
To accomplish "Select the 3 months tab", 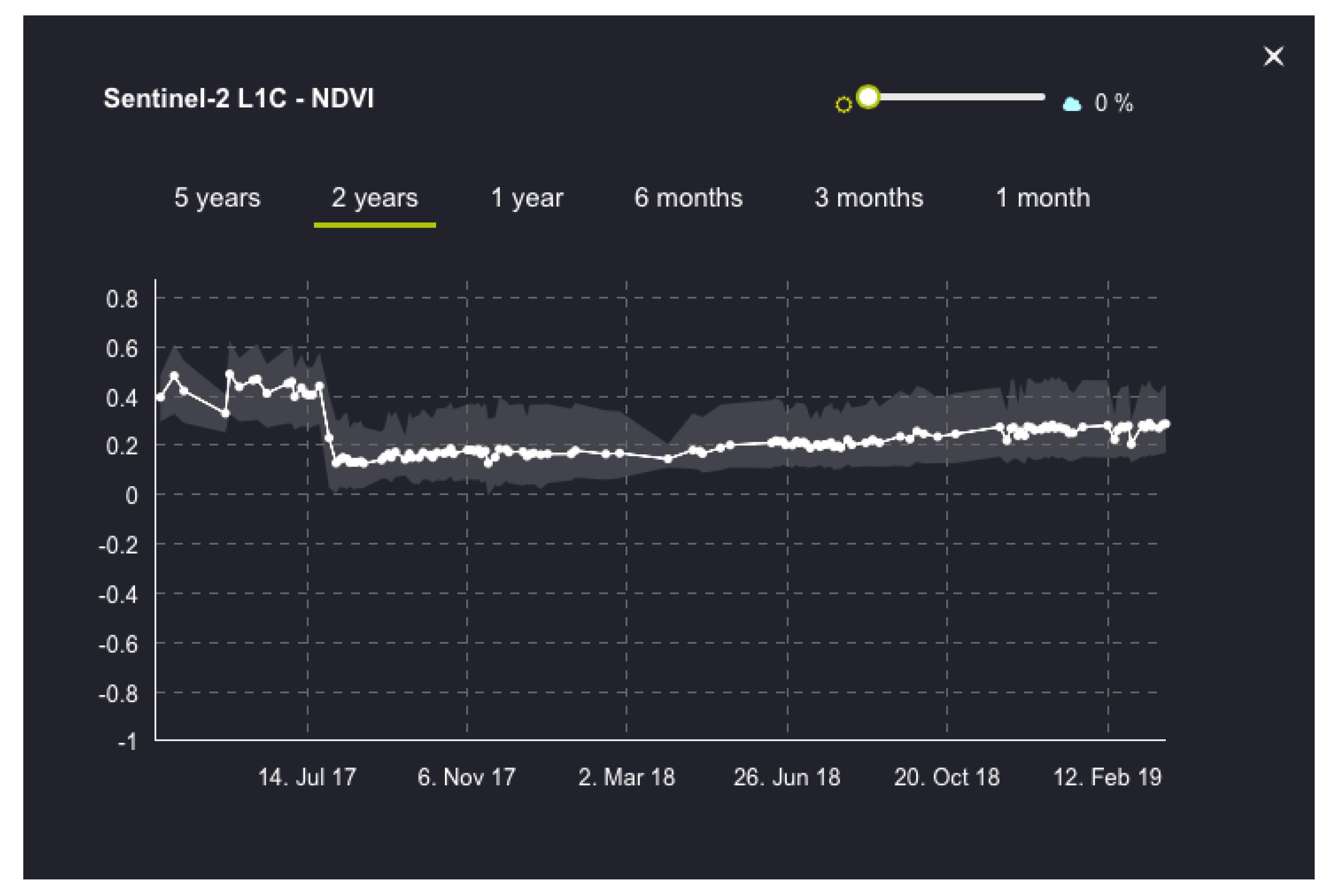I will point(869,198).
